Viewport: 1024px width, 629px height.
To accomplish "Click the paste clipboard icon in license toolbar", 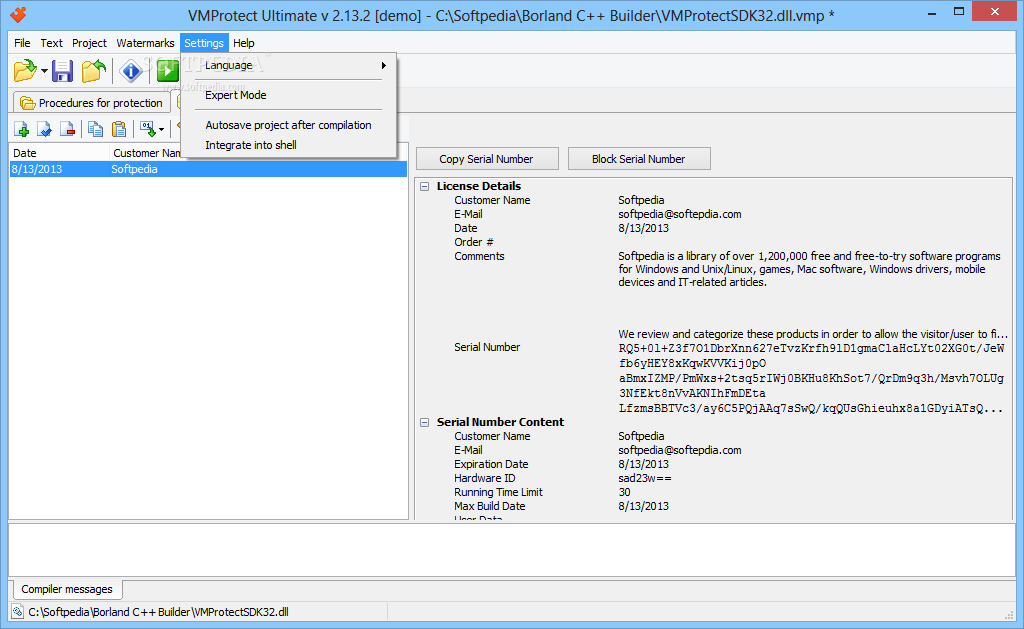I will point(119,129).
